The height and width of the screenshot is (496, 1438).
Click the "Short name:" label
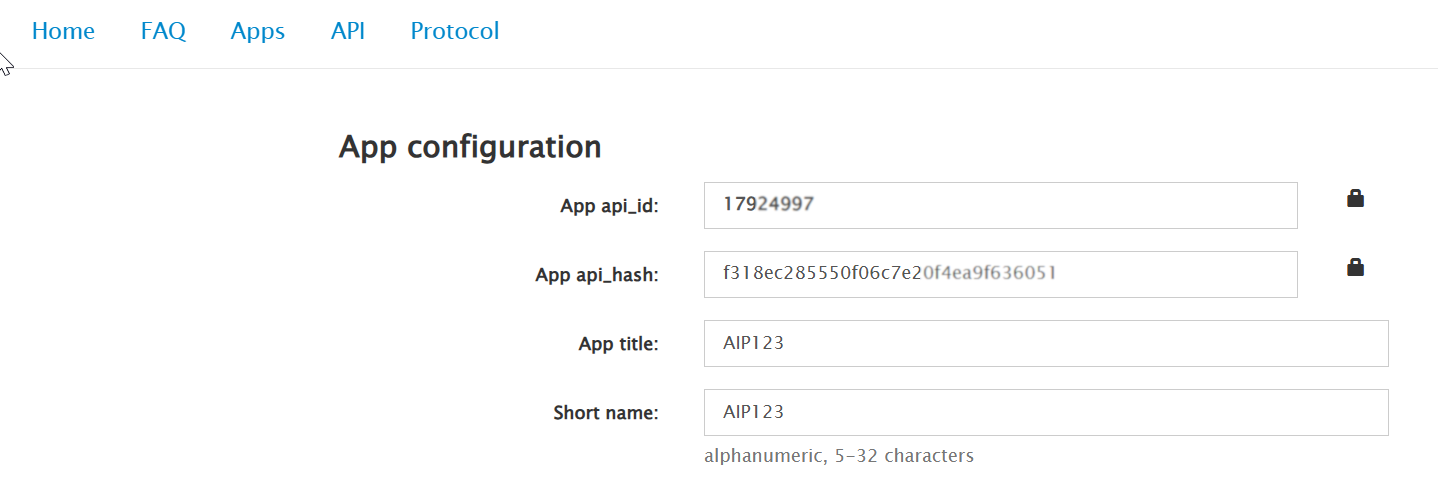coord(606,412)
